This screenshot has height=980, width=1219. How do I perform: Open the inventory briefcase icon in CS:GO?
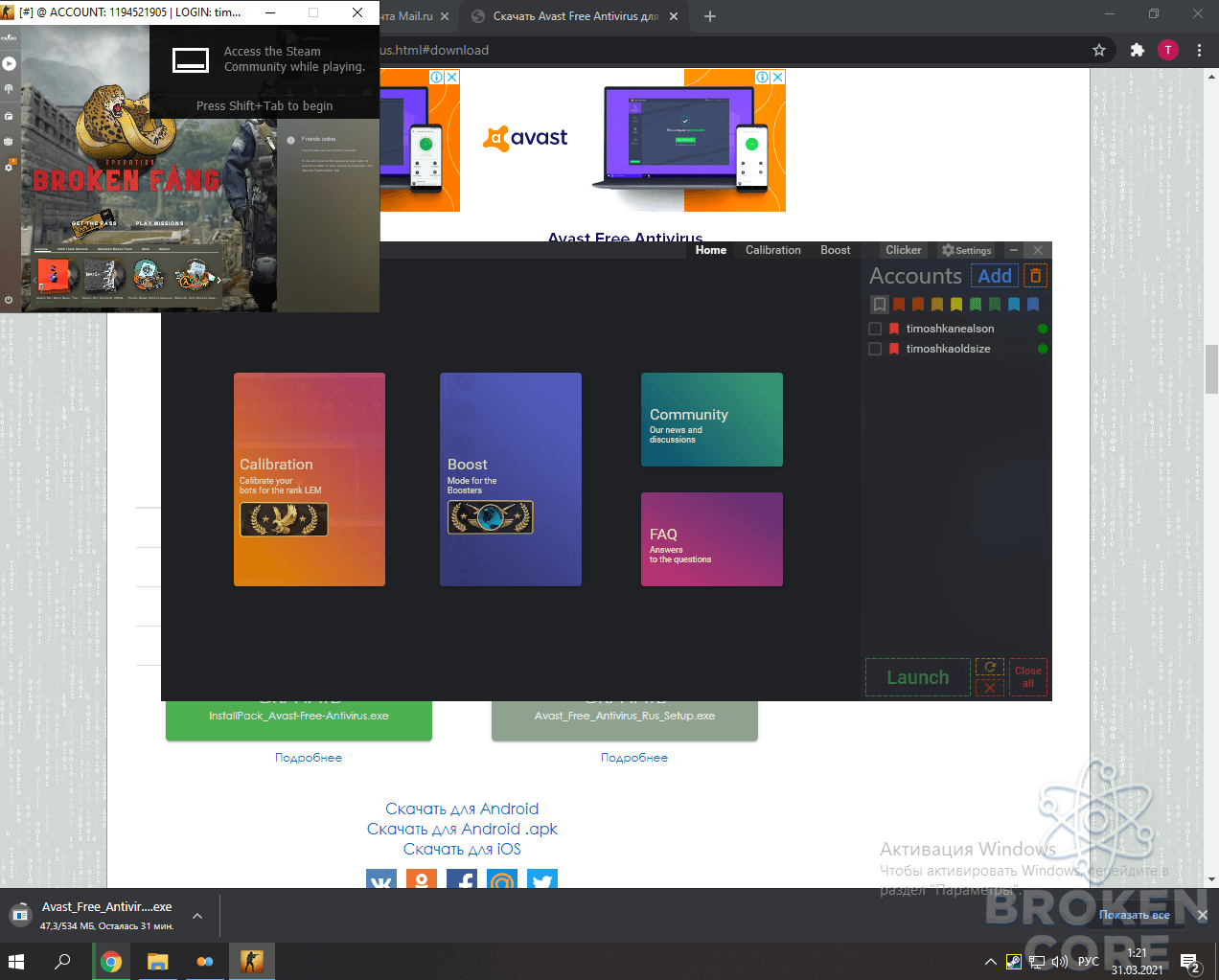[x=9, y=116]
